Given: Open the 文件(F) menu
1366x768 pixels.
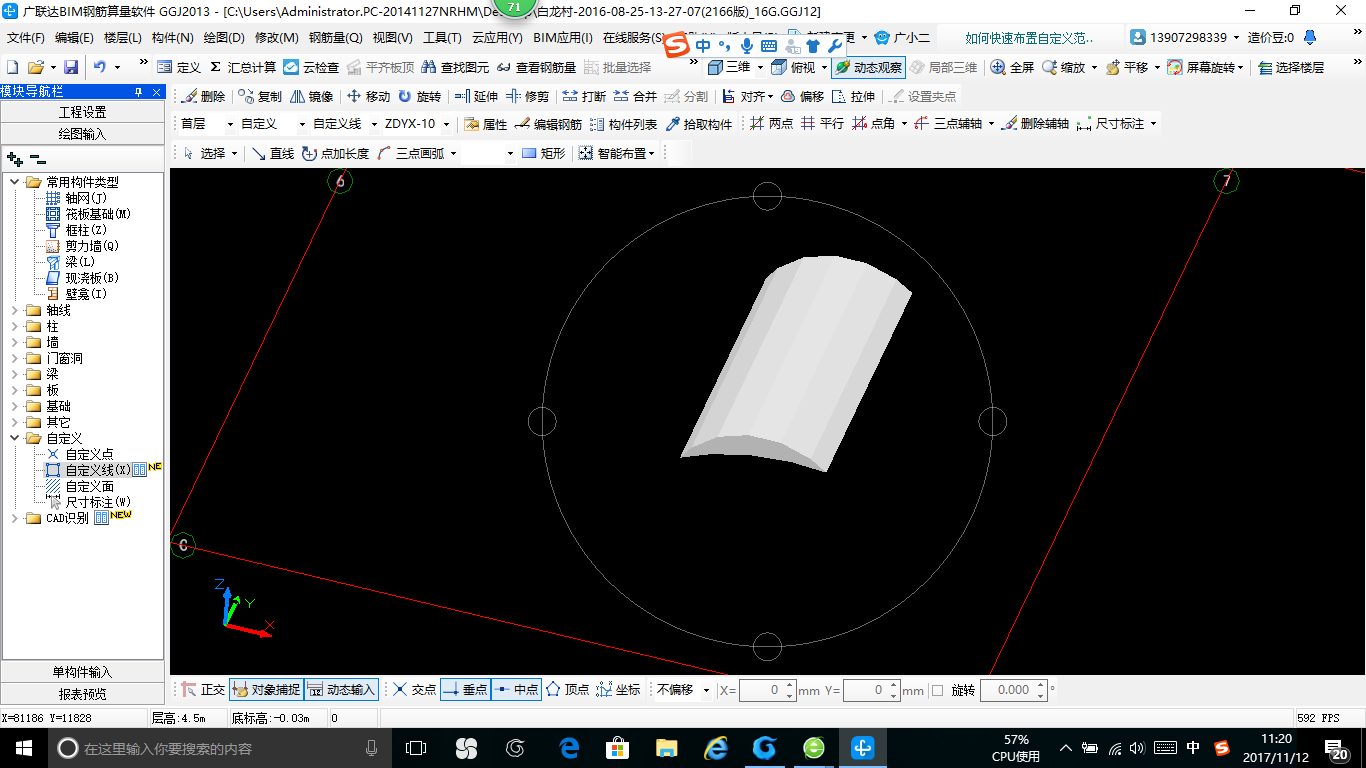Looking at the screenshot, I should click(26, 38).
